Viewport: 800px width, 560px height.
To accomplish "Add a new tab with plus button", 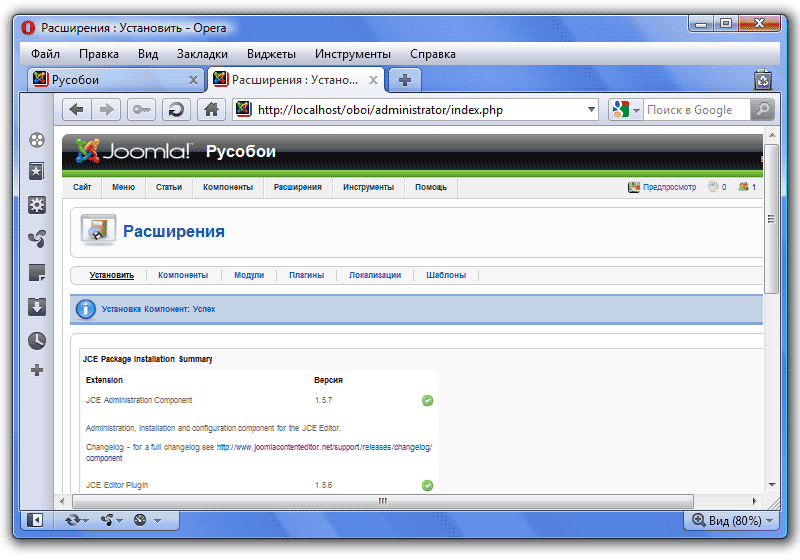I will tap(405, 80).
